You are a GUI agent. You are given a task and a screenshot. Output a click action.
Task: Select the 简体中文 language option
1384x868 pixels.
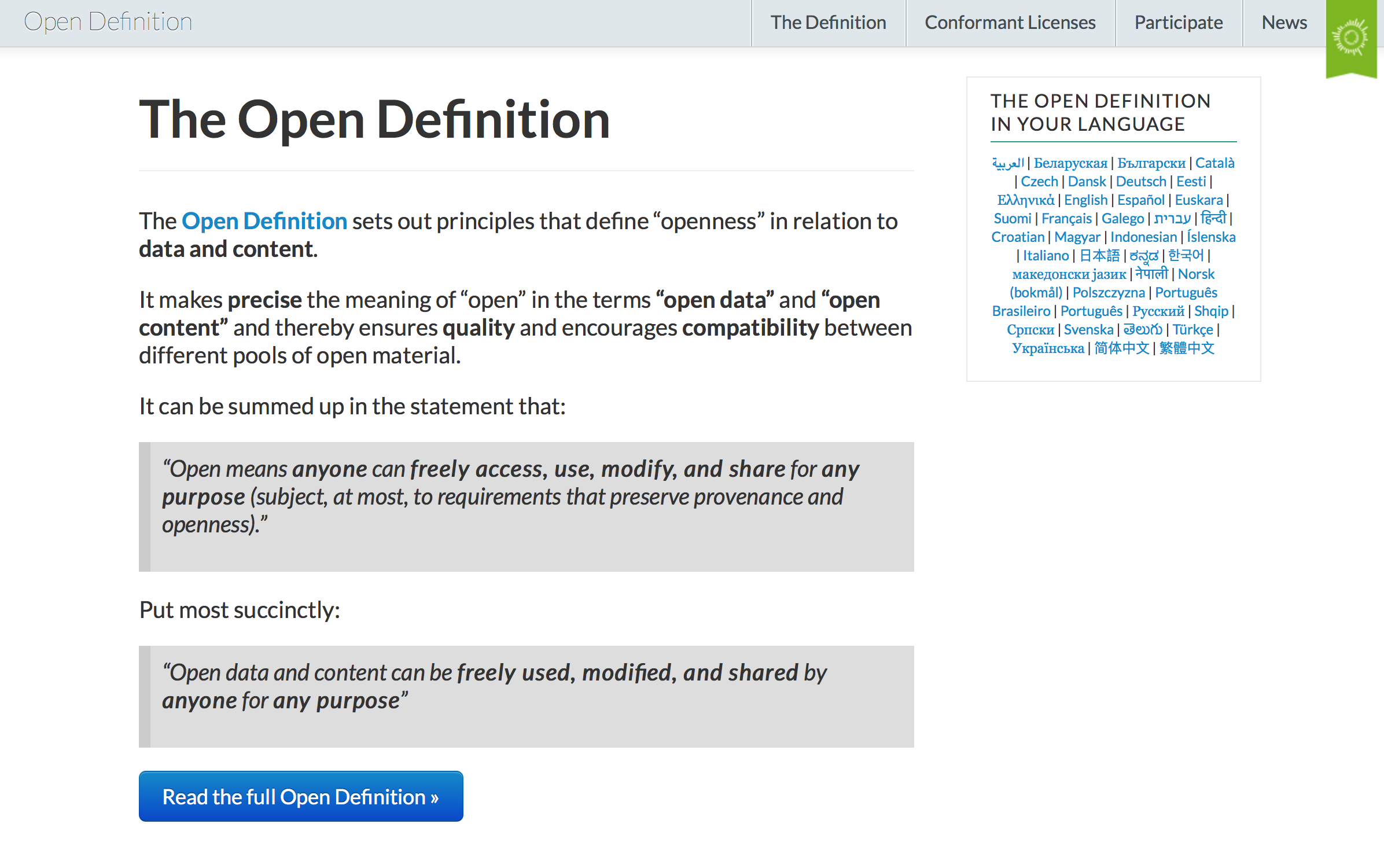1121,348
